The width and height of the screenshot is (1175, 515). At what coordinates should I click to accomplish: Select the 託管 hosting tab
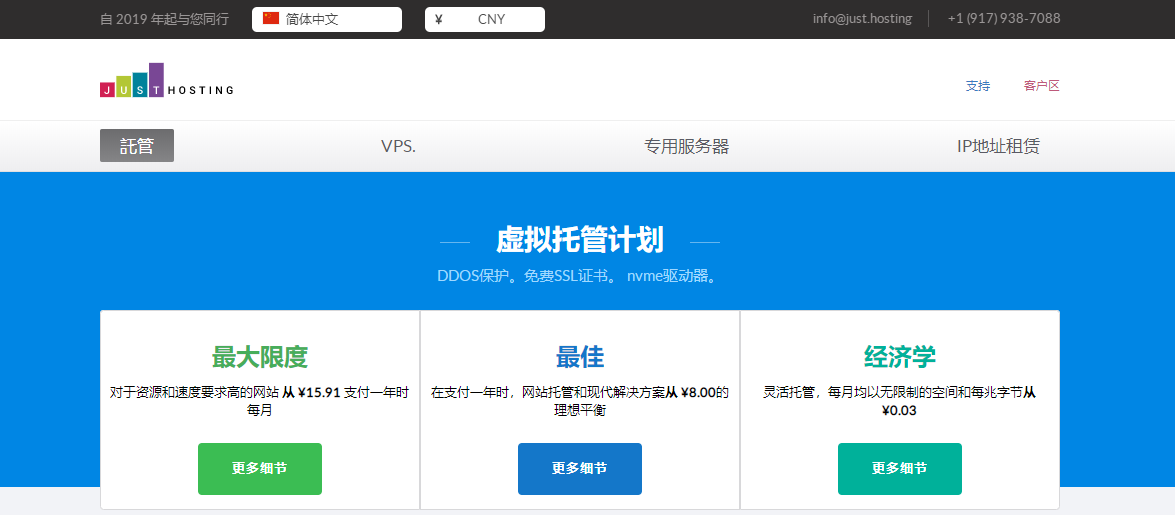[x=137, y=146]
